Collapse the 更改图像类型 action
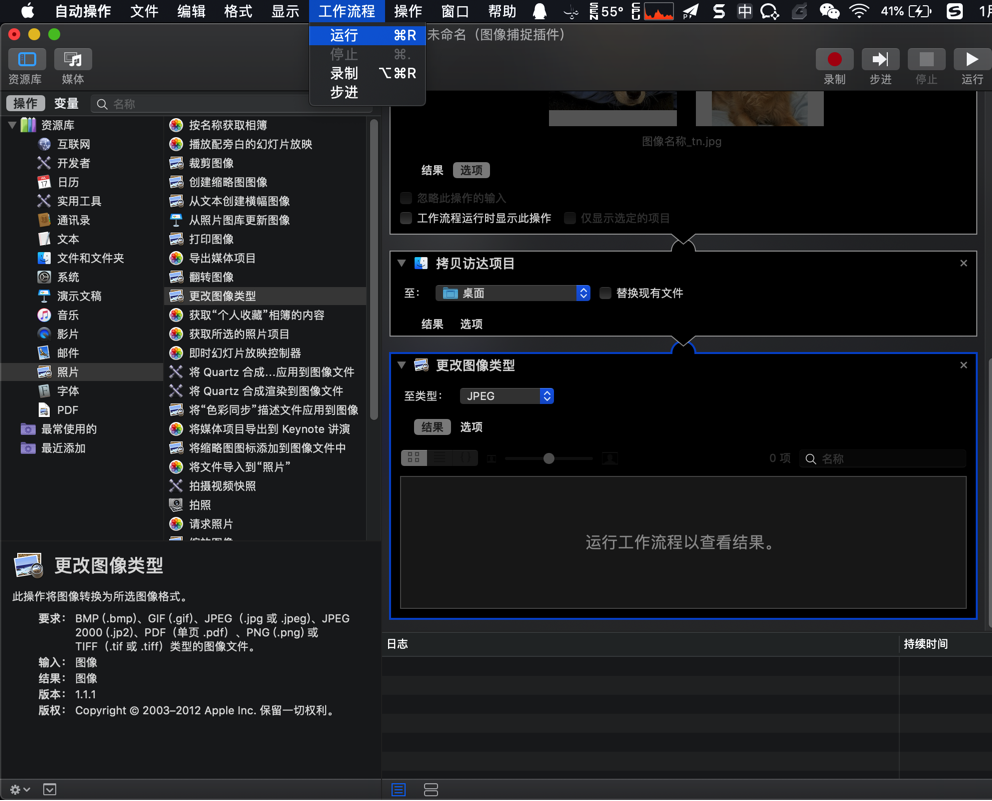992x801 pixels. point(401,365)
